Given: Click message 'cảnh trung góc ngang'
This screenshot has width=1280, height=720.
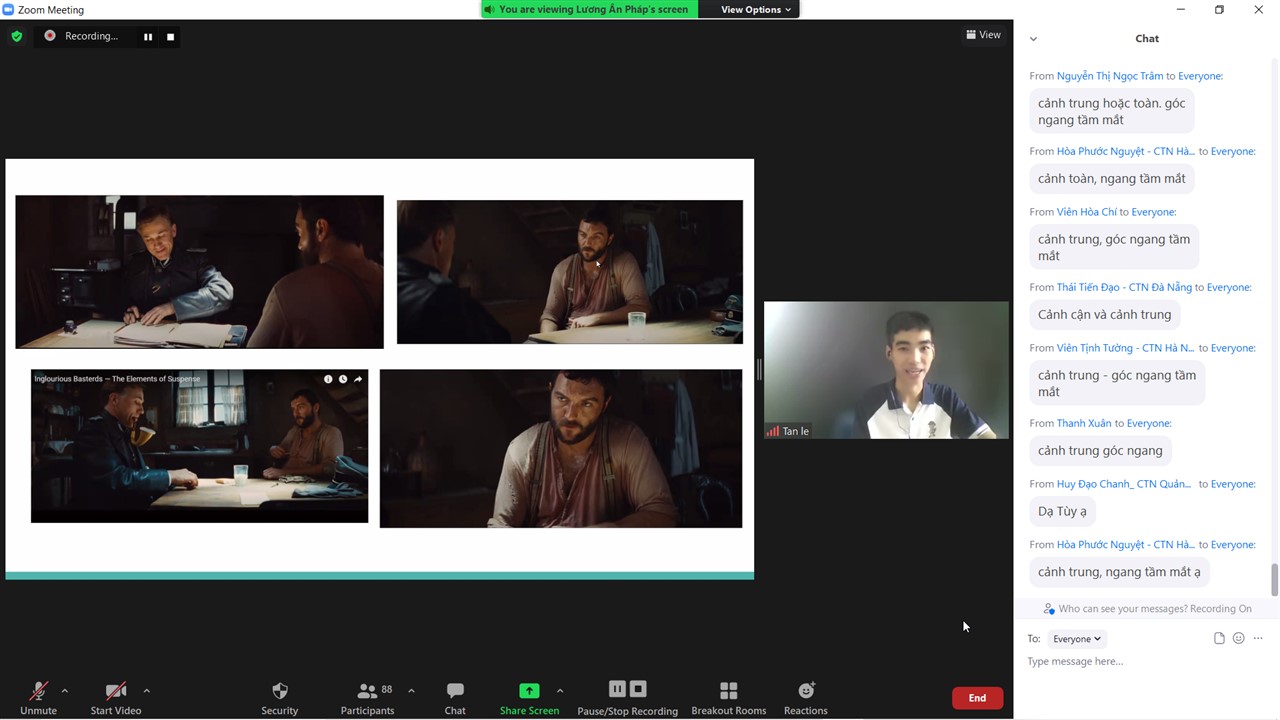Looking at the screenshot, I should (x=1100, y=451).
